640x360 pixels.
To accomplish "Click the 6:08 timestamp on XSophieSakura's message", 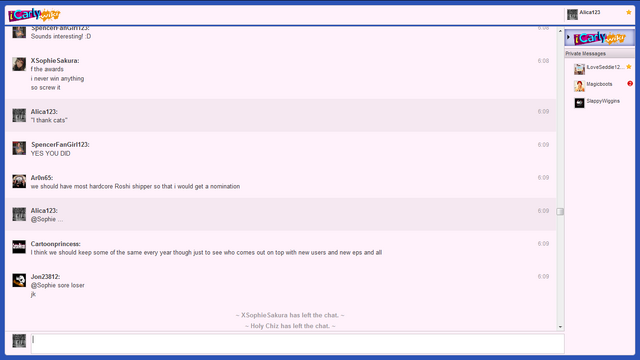I will coord(543,61).
